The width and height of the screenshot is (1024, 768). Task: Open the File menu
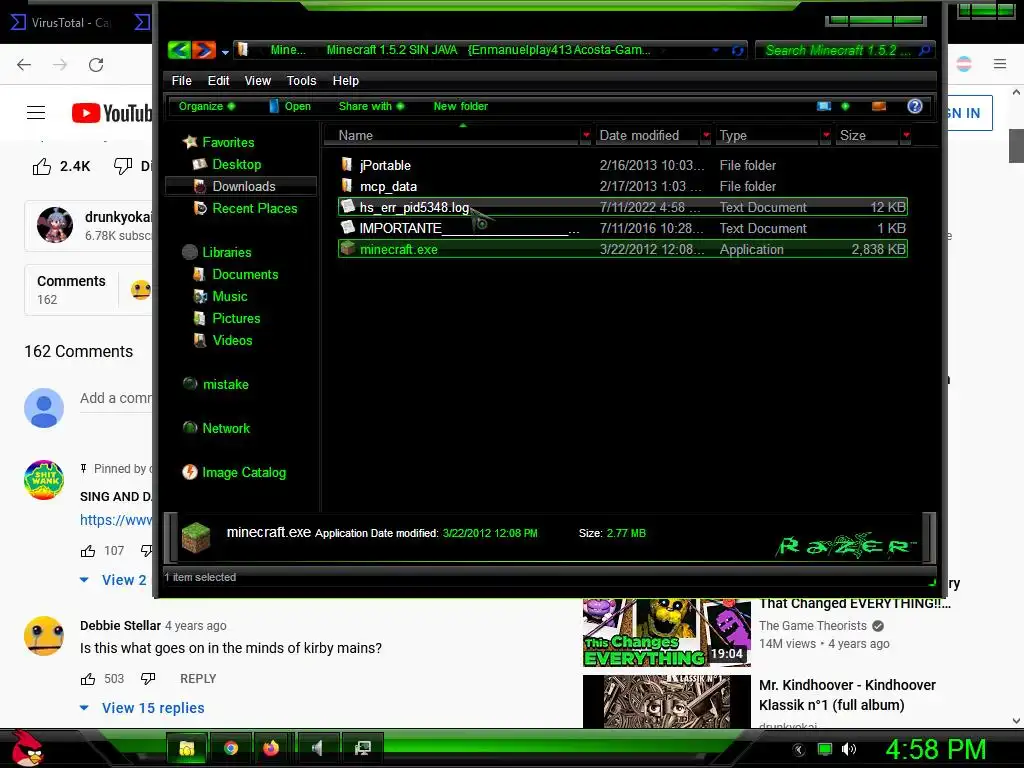[x=182, y=80]
